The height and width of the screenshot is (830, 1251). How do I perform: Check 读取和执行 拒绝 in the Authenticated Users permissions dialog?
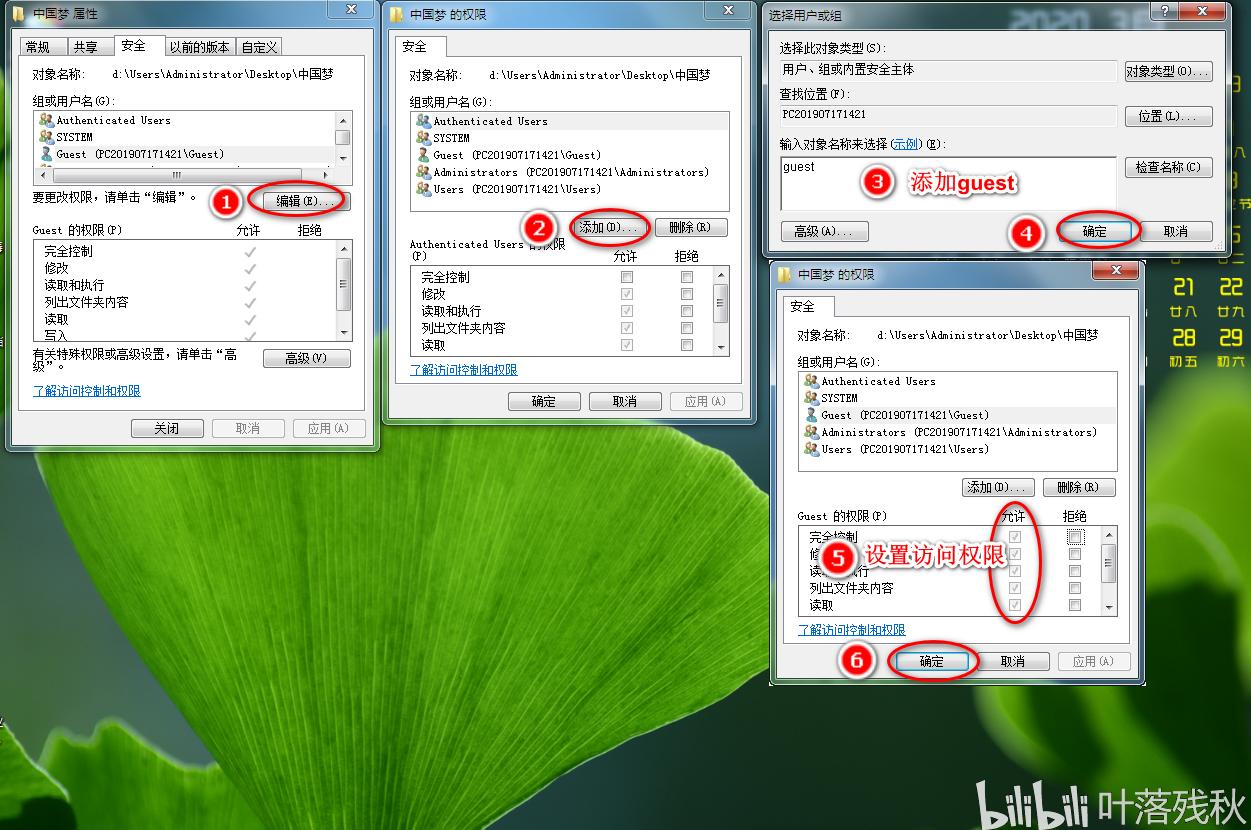[x=687, y=311]
